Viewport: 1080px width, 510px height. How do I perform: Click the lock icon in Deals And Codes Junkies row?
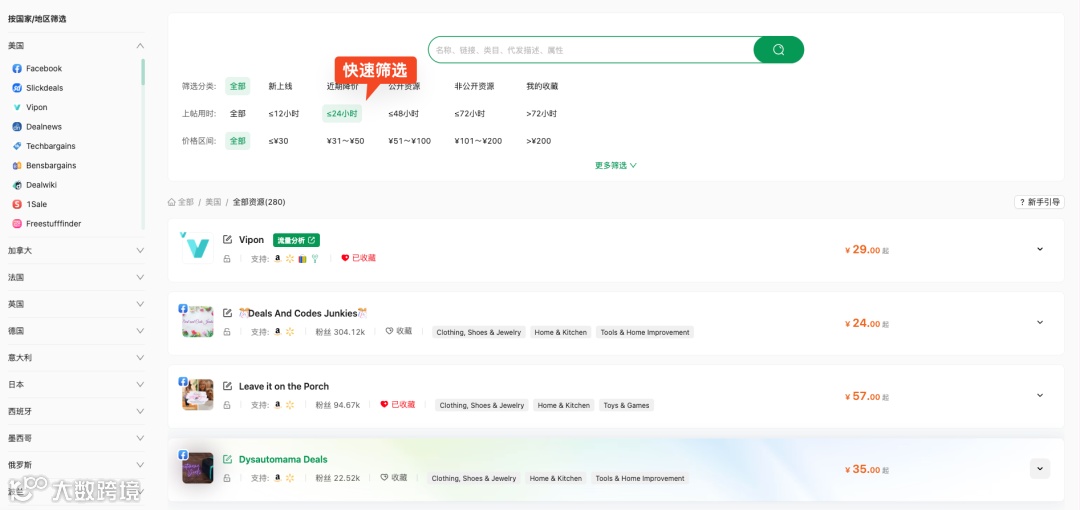click(227, 332)
